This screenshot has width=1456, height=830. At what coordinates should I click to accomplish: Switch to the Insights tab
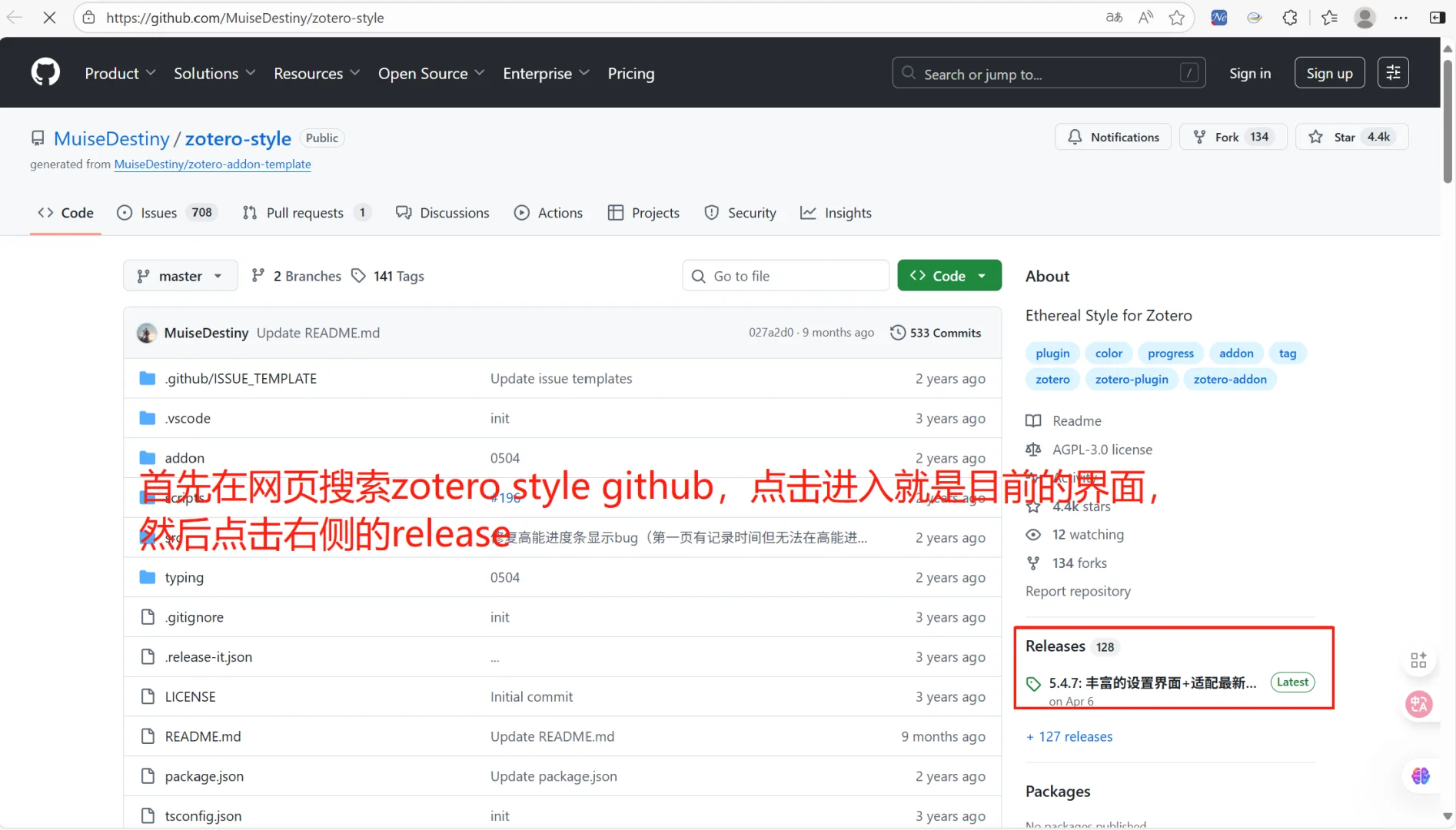pos(836,213)
